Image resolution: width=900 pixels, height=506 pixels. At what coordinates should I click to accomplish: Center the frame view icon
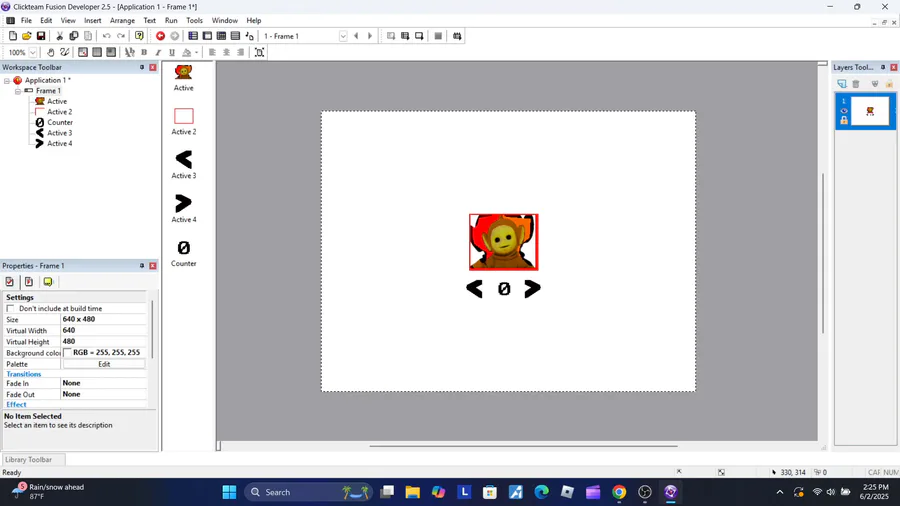pos(259,52)
